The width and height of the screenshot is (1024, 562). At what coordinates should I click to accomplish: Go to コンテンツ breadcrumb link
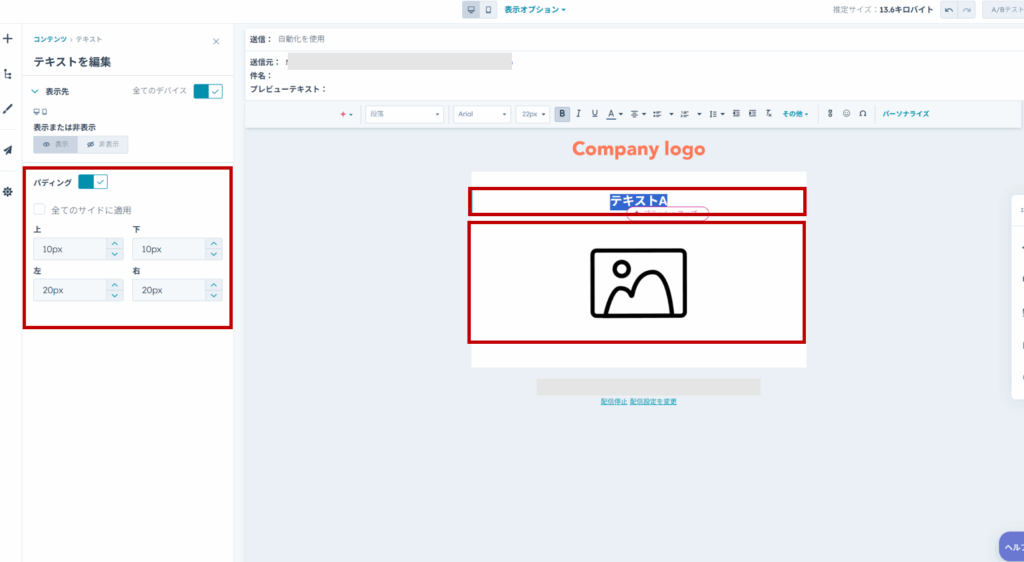pos(50,39)
